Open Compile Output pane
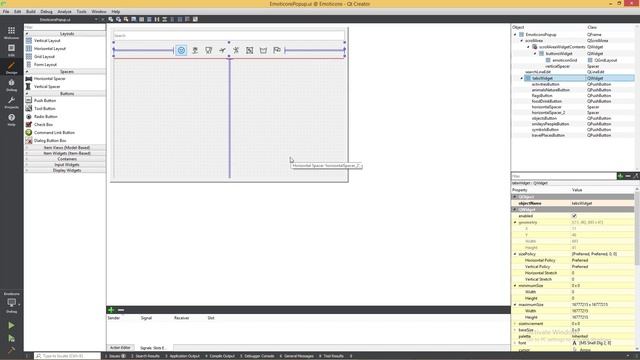Screen dimensions: 640x360 tap(220, 356)
